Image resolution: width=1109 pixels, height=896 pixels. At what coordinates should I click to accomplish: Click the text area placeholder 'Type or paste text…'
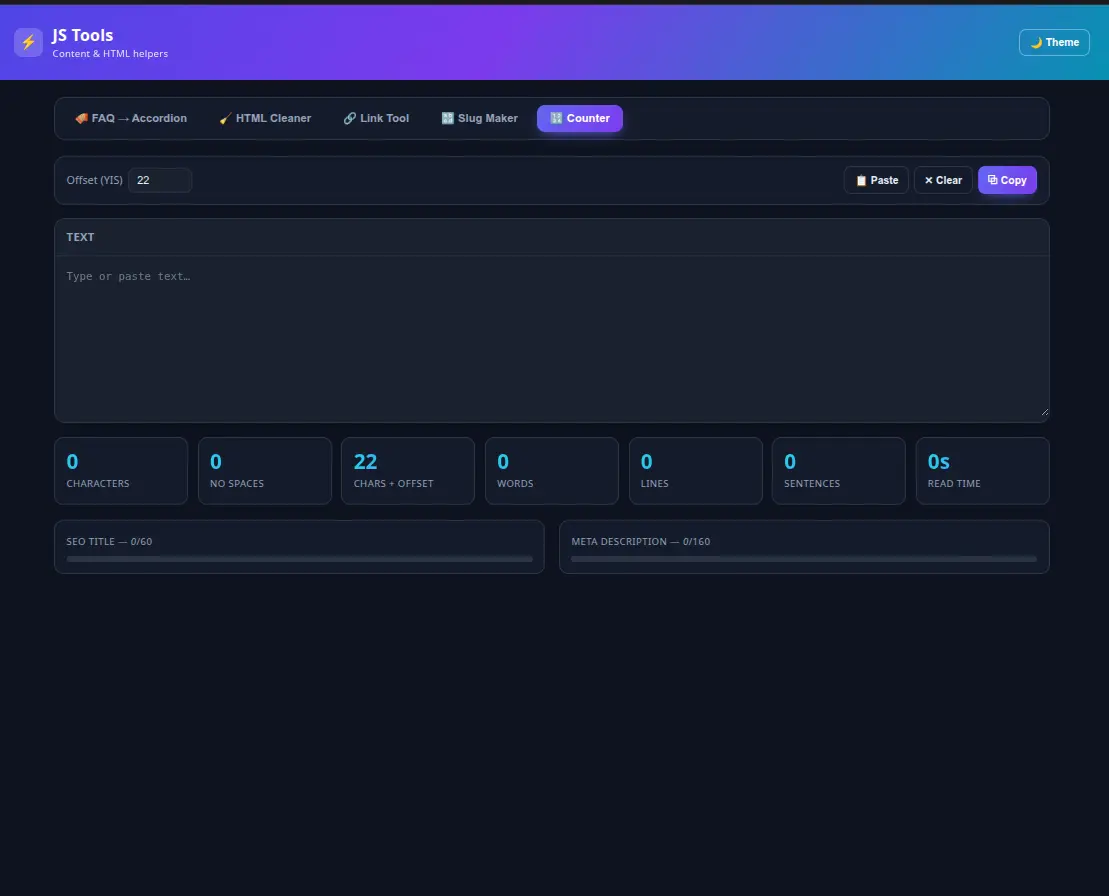(128, 276)
